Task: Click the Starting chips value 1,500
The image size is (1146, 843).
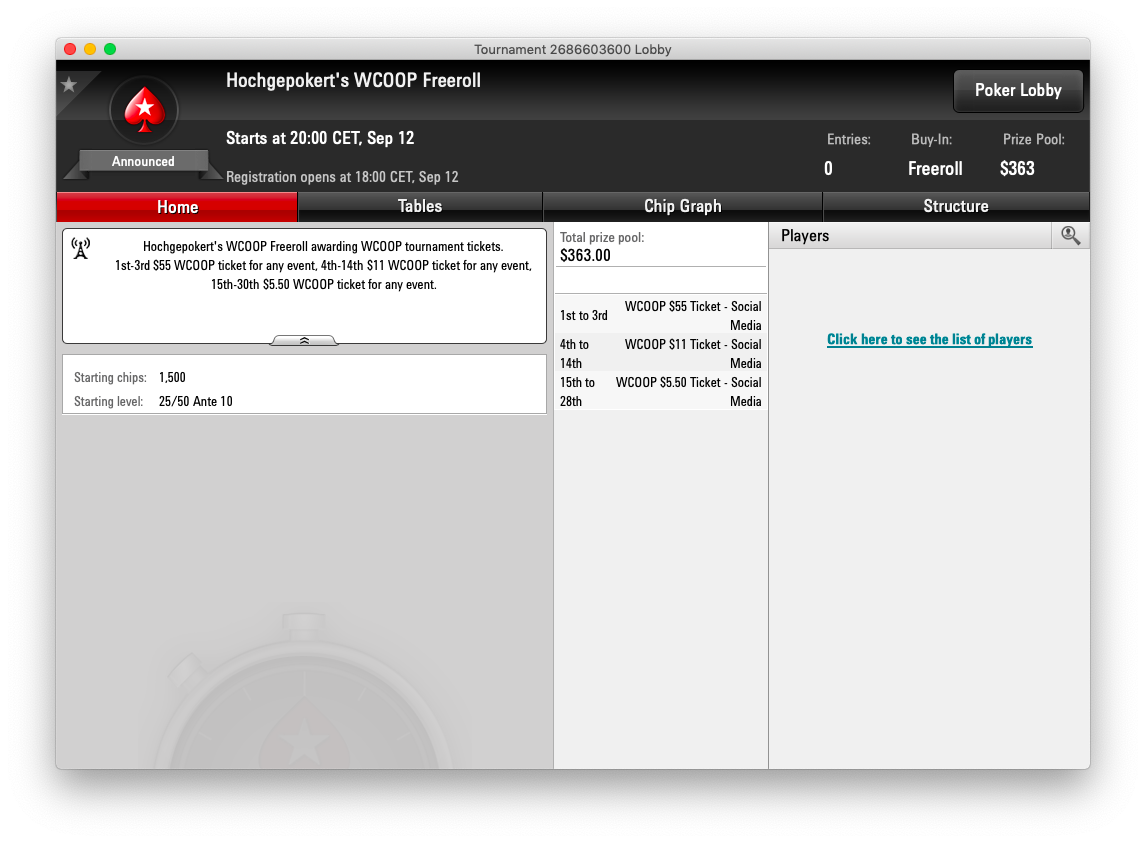Action: click(172, 377)
